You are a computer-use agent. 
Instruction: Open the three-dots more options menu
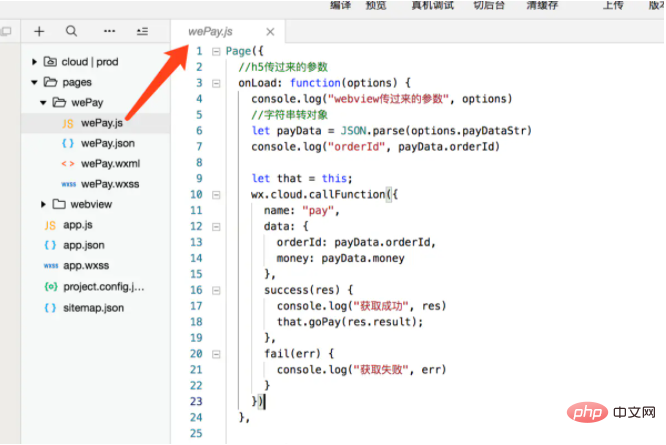(109, 31)
